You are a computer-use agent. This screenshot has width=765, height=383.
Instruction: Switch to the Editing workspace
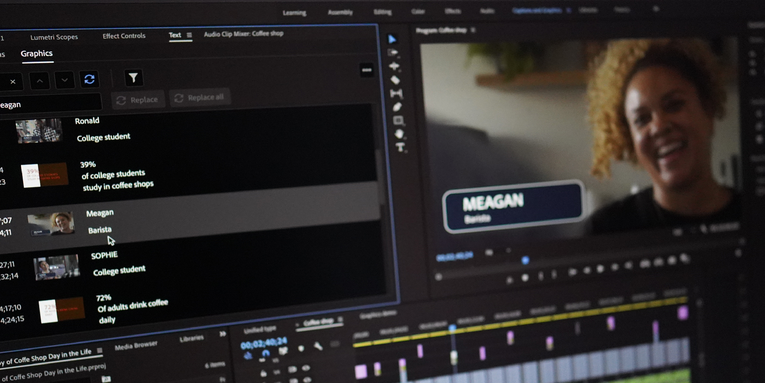pos(382,12)
